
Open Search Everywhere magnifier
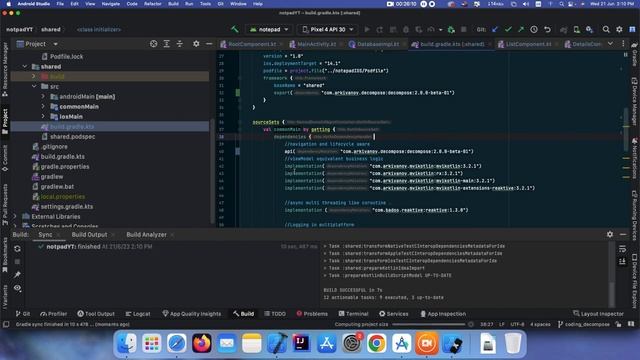coord(606,29)
